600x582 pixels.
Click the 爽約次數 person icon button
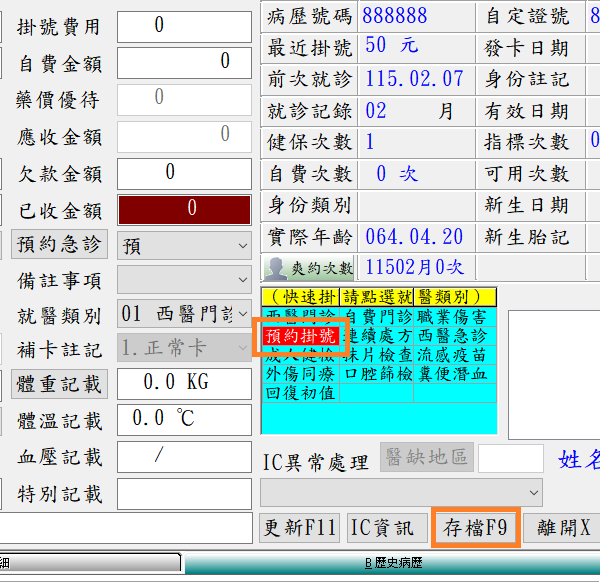click(308, 268)
